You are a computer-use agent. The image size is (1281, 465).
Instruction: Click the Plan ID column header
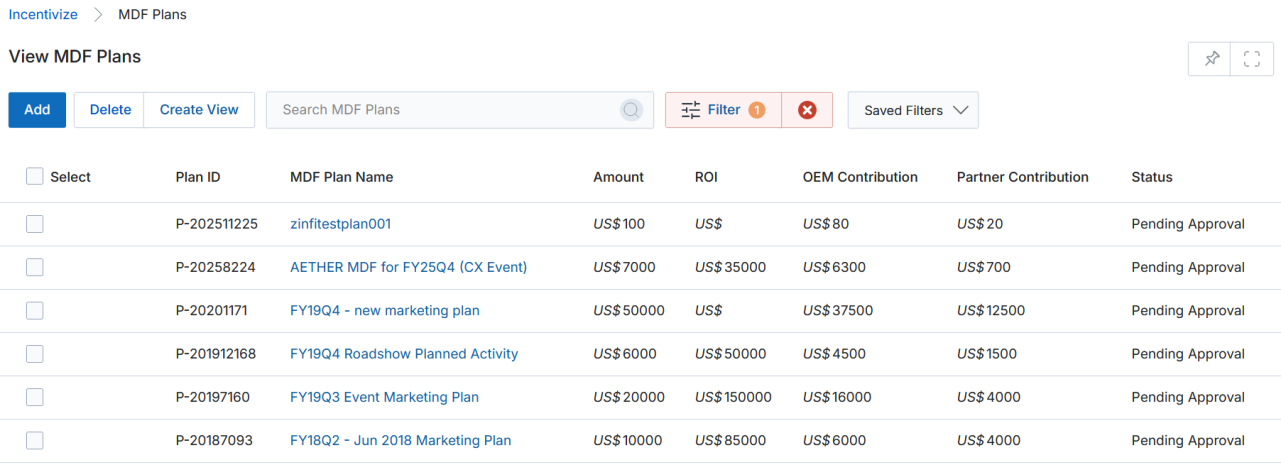click(x=198, y=177)
